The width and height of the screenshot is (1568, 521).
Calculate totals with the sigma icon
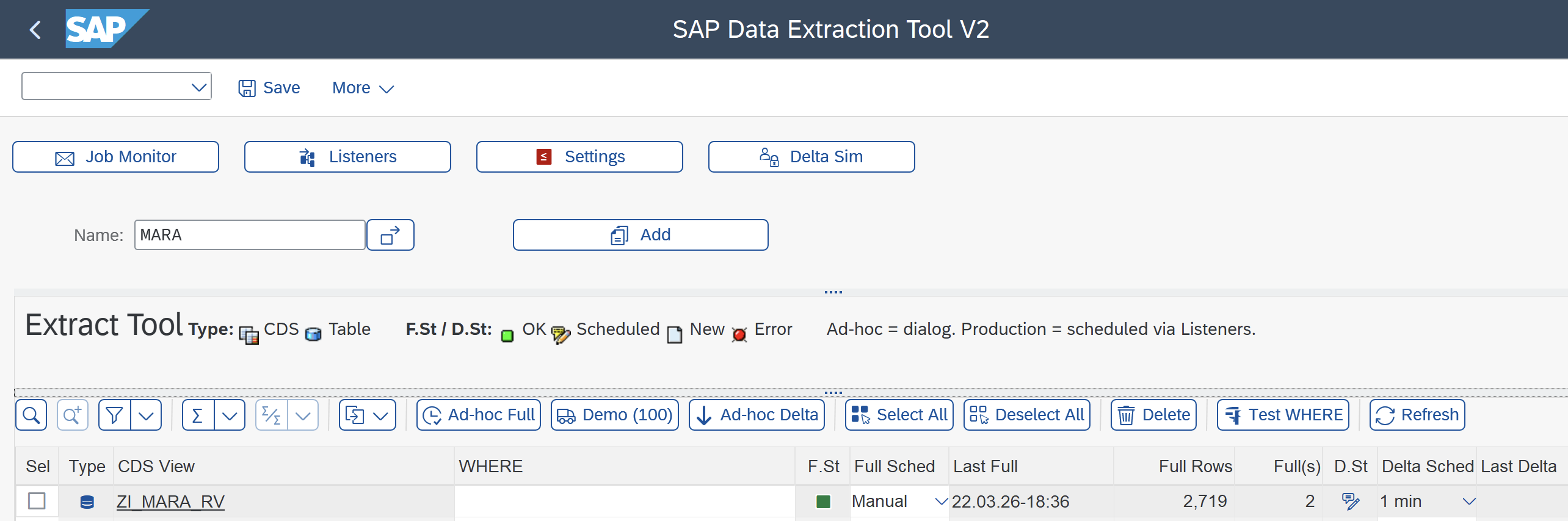pyautogui.click(x=198, y=415)
